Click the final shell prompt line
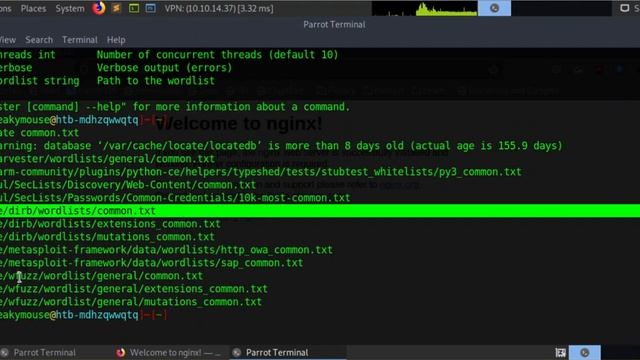Image resolution: width=640 pixels, height=360 pixels. (83, 315)
